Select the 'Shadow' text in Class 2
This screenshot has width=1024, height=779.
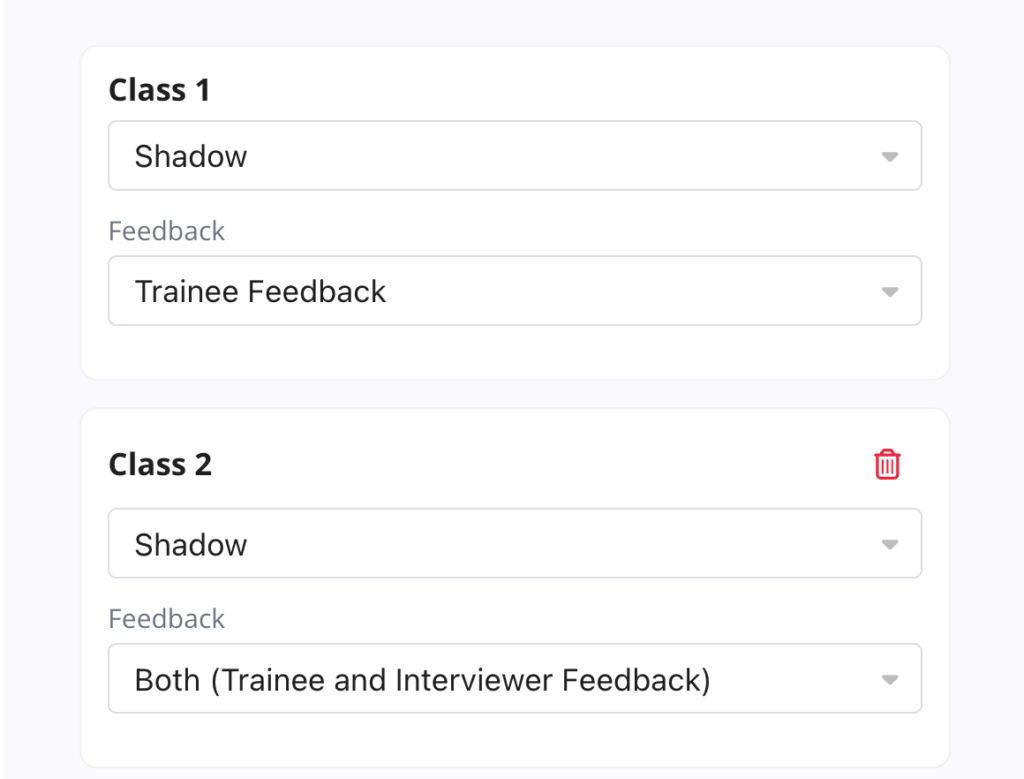(x=191, y=544)
